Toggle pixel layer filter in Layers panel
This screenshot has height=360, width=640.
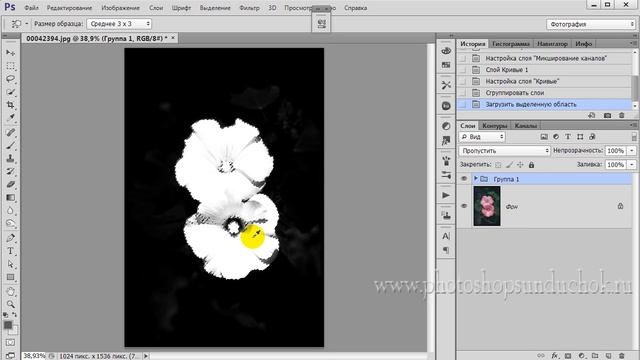[544, 137]
